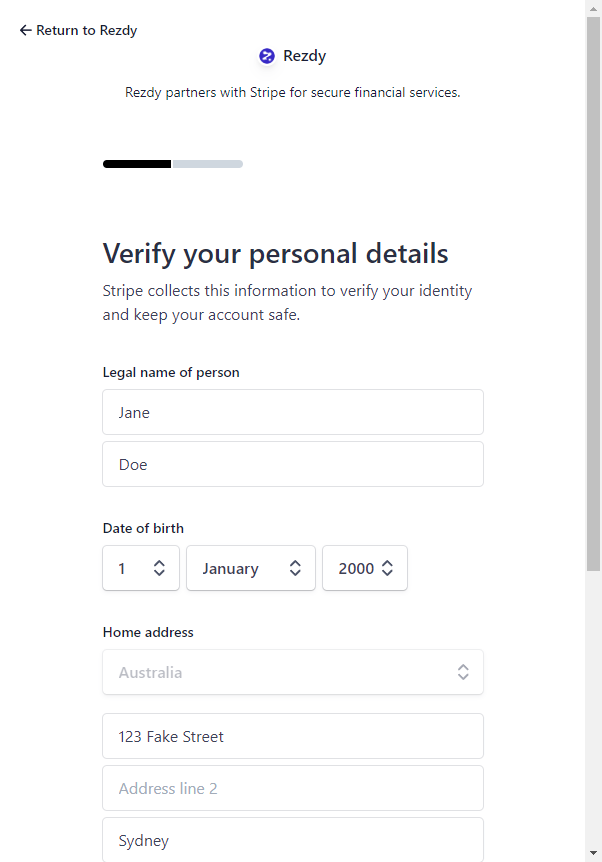Click the Rezdy brand name text
The height and width of the screenshot is (862, 602).
305,56
